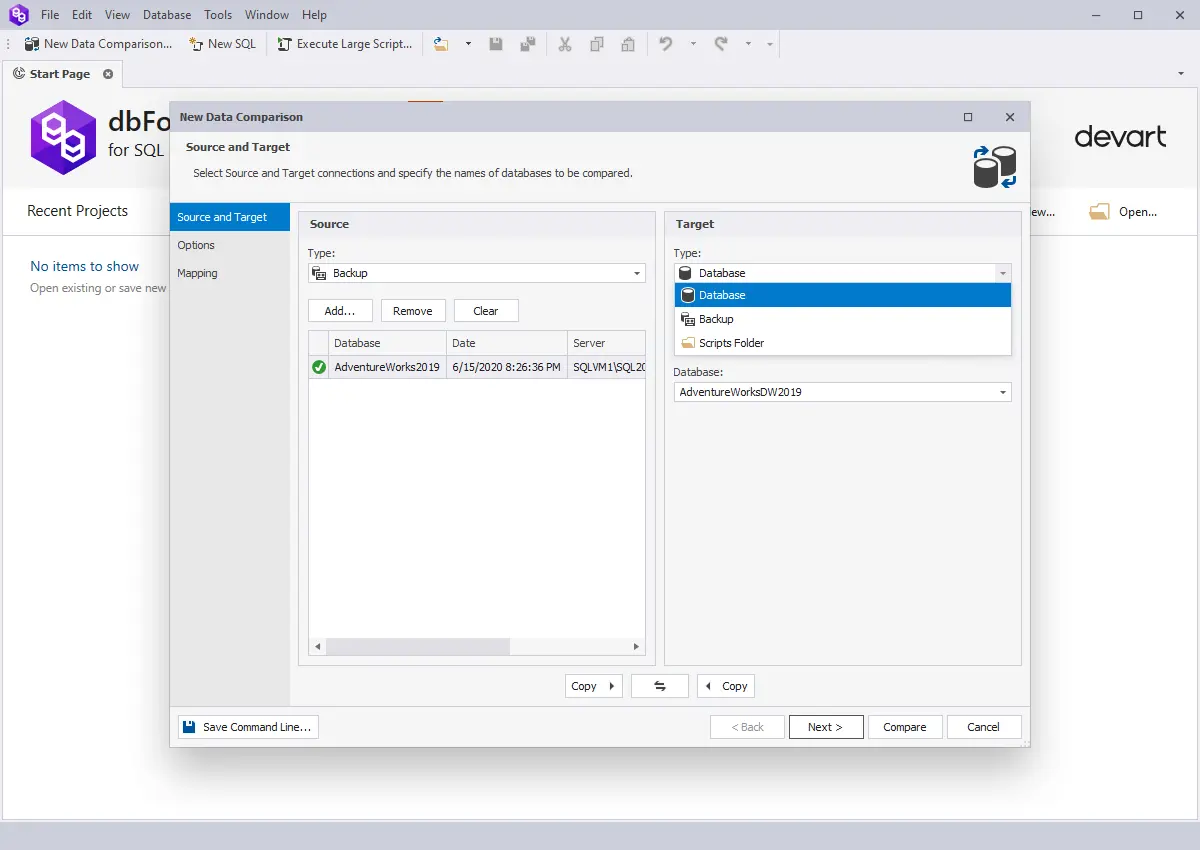The image size is (1200, 850).
Task: Click the Save disk icon in toolbar
Action: pyautogui.click(x=496, y=44)
